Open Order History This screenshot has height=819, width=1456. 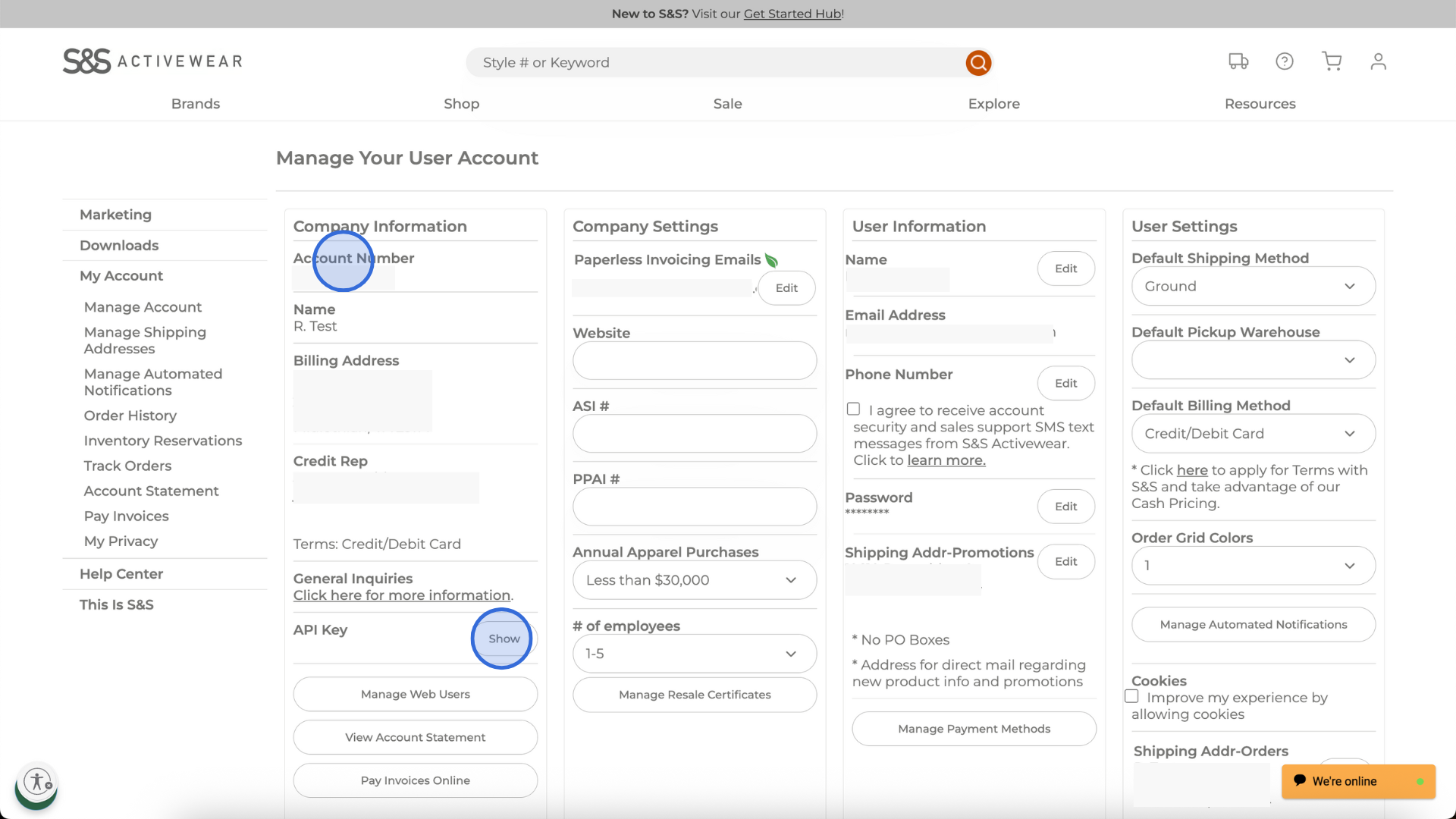130,416
